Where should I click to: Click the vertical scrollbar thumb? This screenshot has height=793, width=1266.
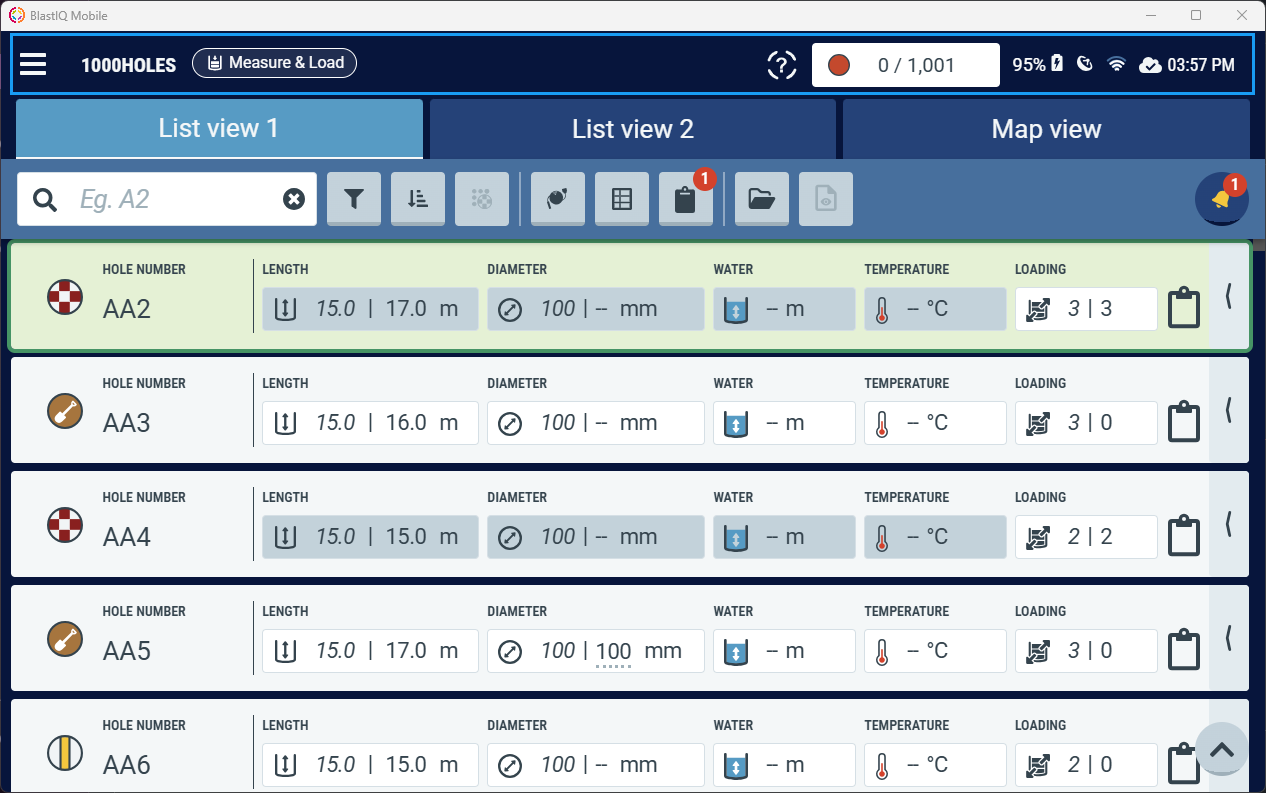pos(1258,245)
